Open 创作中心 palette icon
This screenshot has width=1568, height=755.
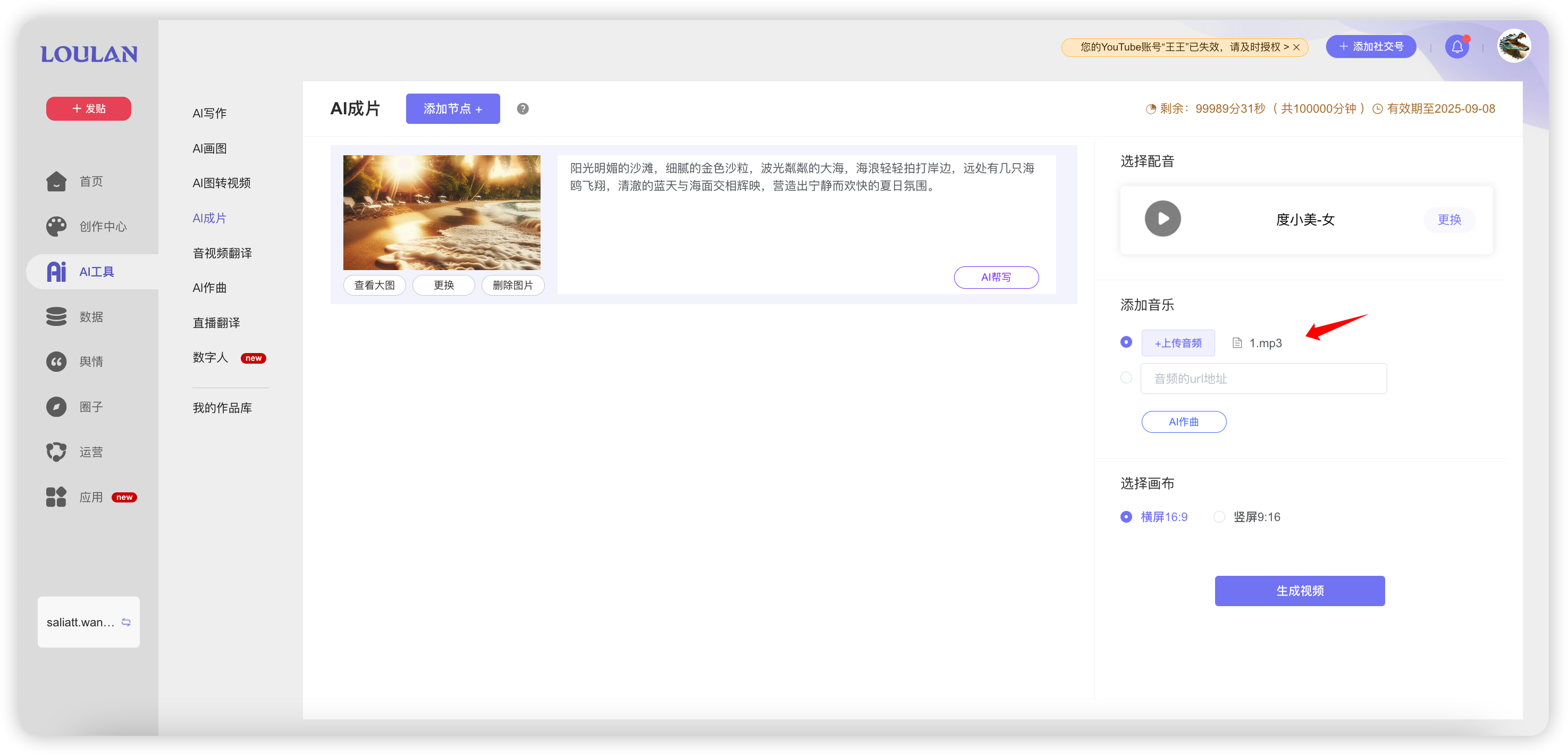pos(57,226)
